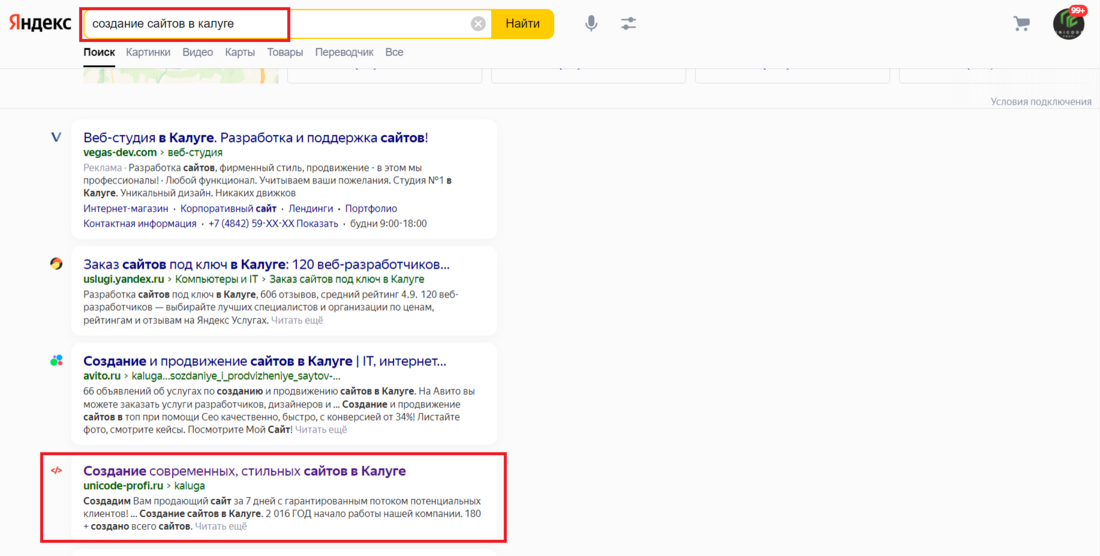Expand Читать ещё in Avito snippet
The image size is (1100, 556).
coord(321,430)
